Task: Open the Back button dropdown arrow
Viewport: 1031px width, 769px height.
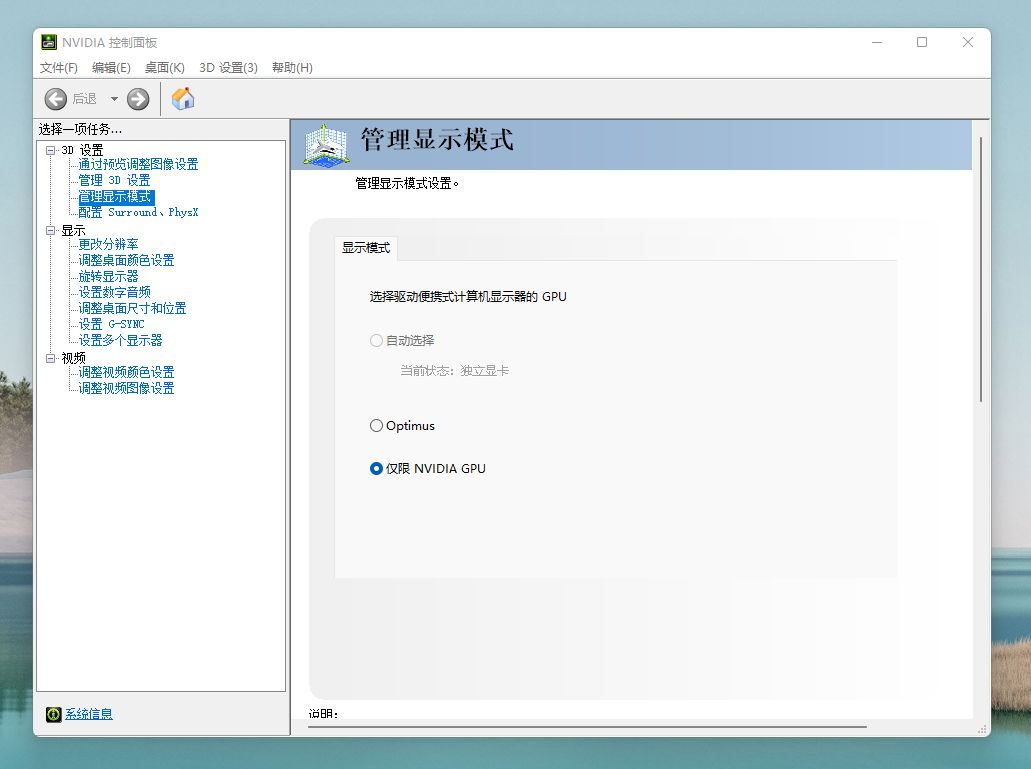Action: 113,98
